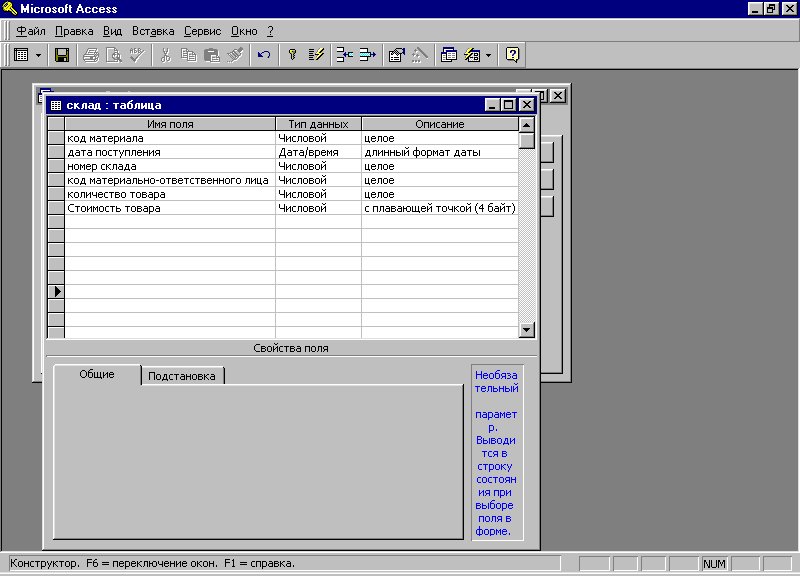Click the Описание column header
Image resolution: width=800 pixels, height=576 pixels.
click(440, 124)
